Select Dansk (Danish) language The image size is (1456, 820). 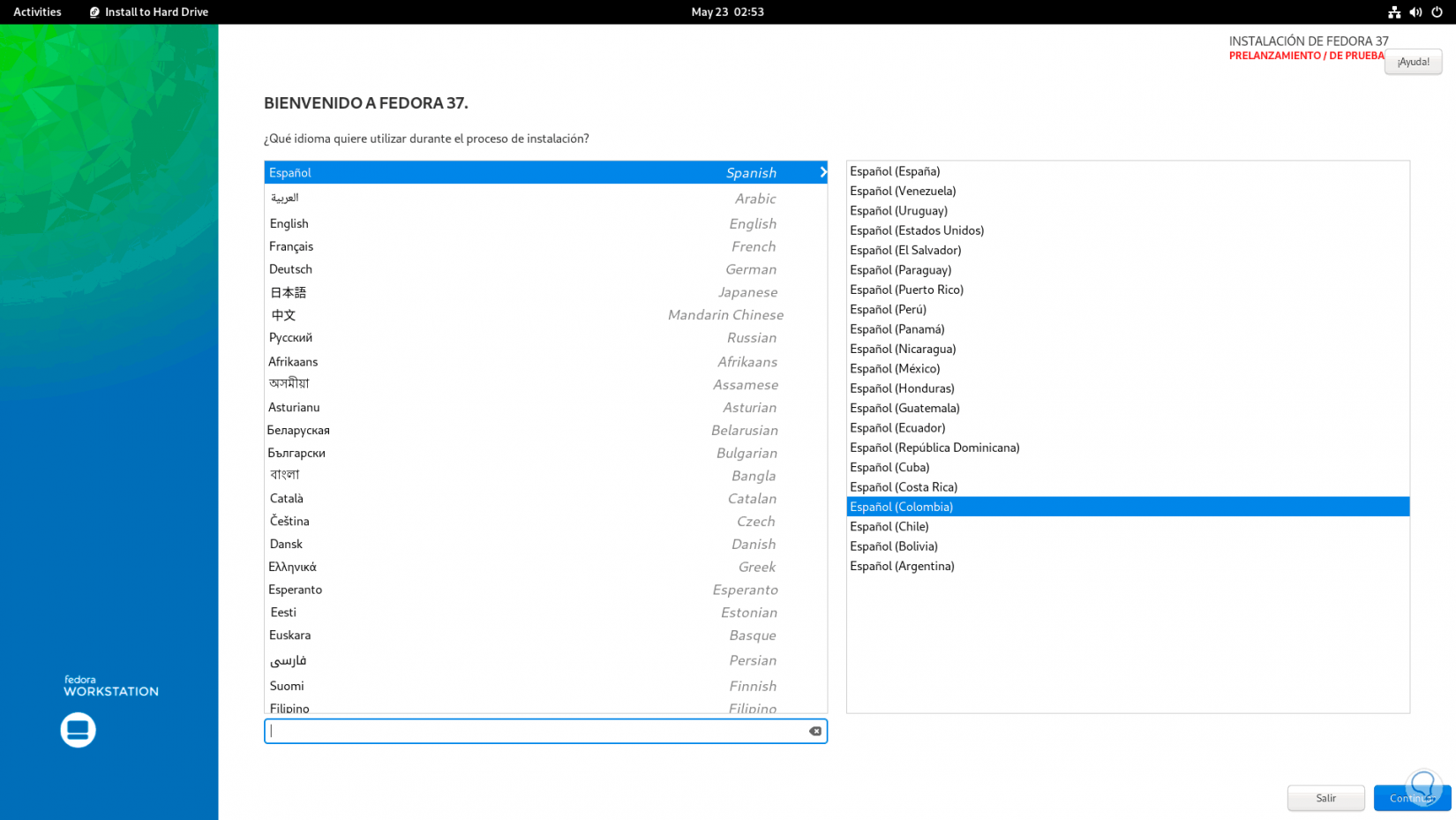click(545, 545)
